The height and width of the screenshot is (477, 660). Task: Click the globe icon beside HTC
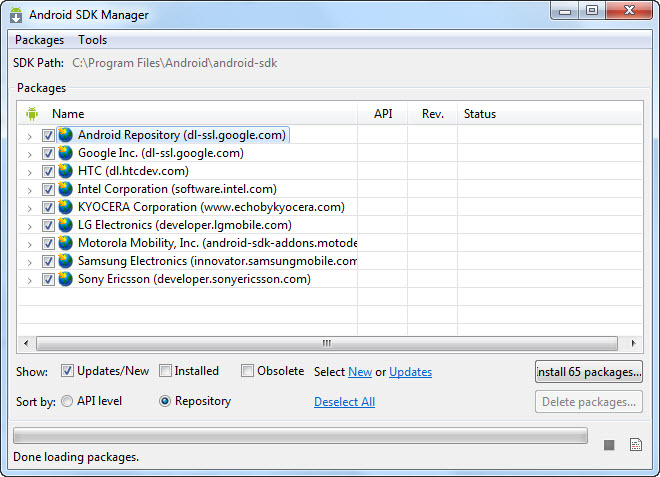click(65, 171)
